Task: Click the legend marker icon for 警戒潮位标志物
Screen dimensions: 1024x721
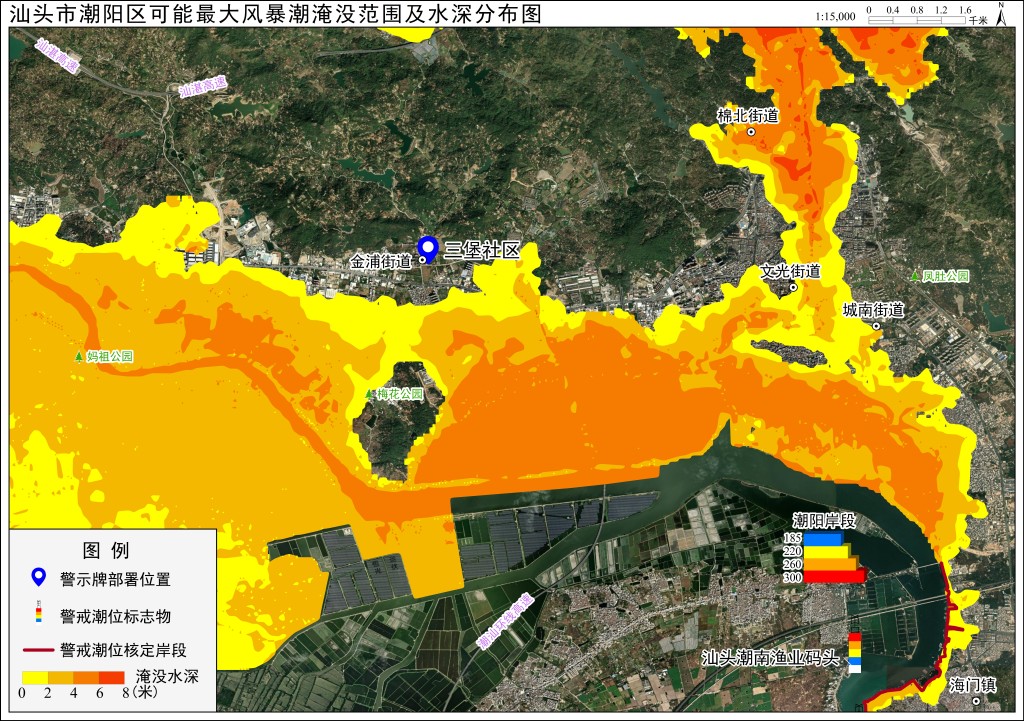Action: click(39, 613)
